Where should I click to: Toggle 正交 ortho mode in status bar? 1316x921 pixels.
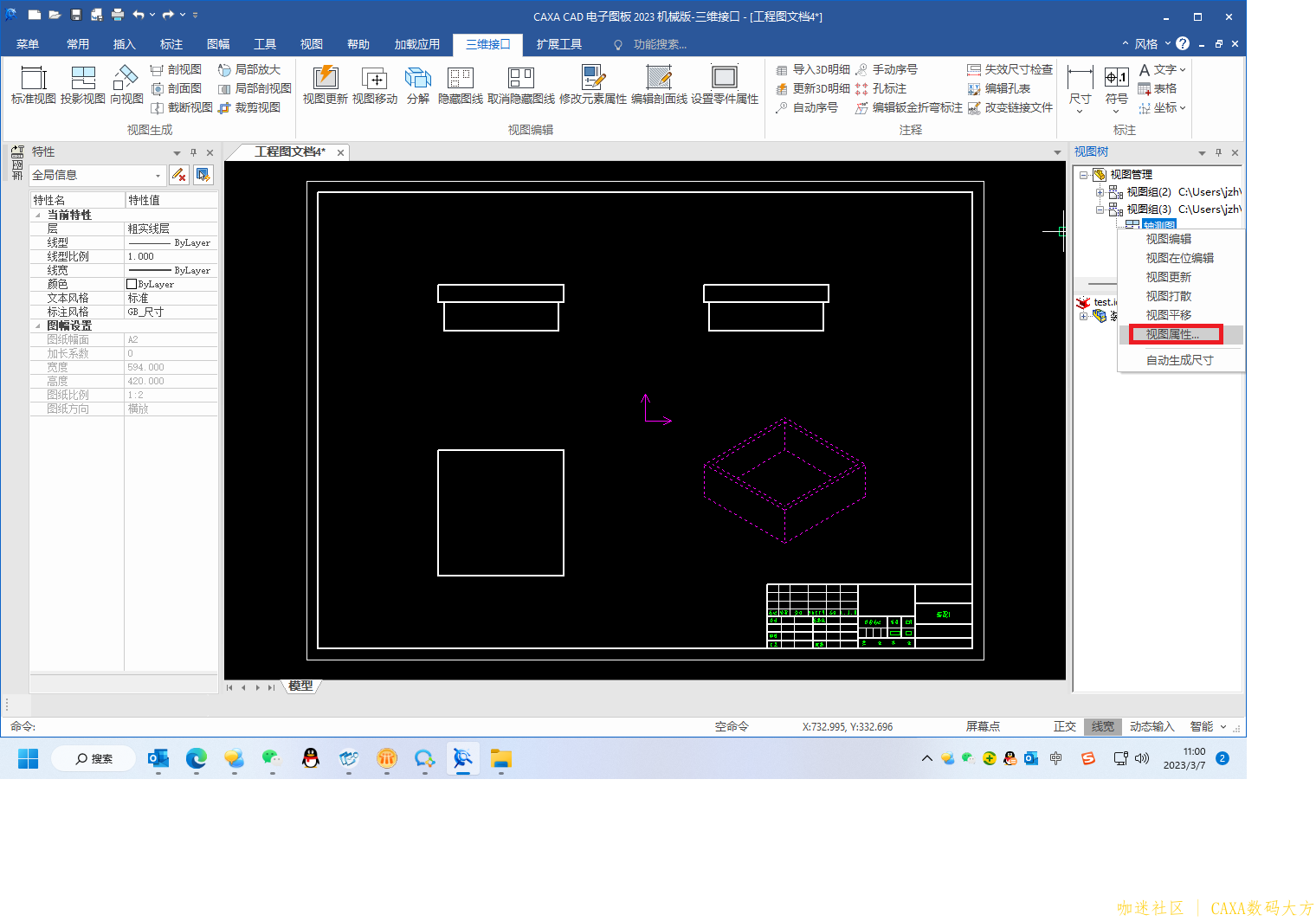click(x=1064, y=726)
